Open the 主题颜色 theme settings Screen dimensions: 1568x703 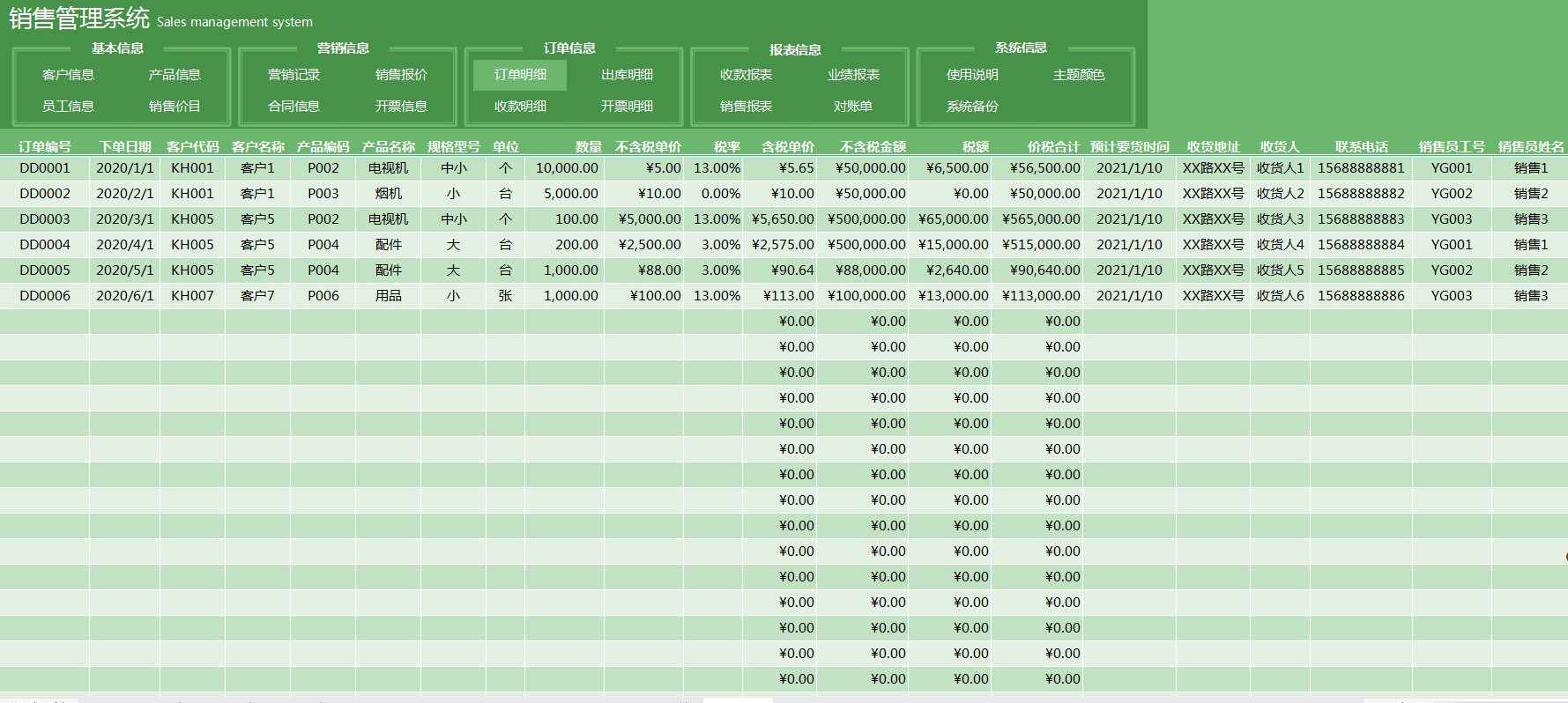[1079, 75]
